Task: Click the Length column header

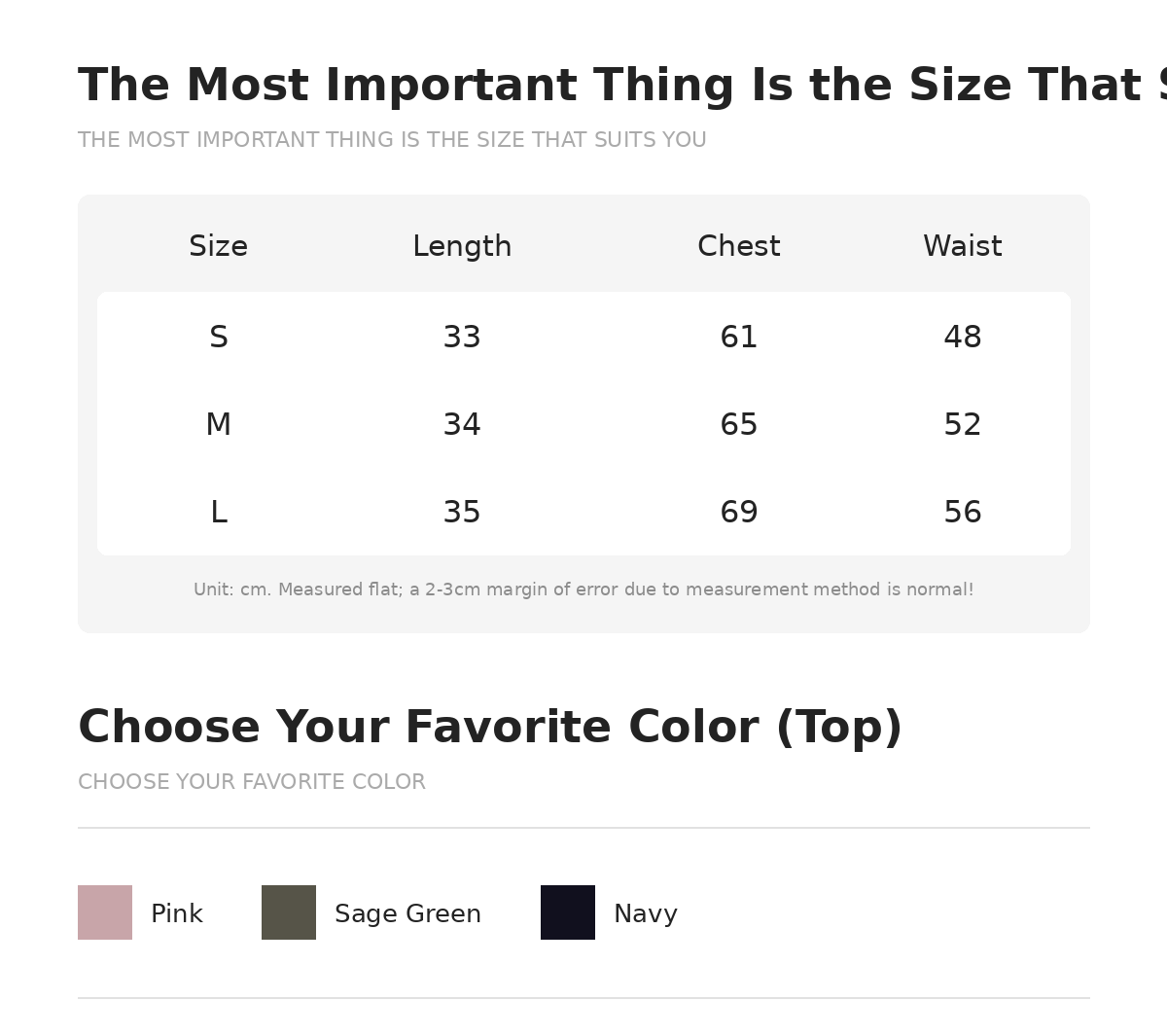Action: pos(462,247)
